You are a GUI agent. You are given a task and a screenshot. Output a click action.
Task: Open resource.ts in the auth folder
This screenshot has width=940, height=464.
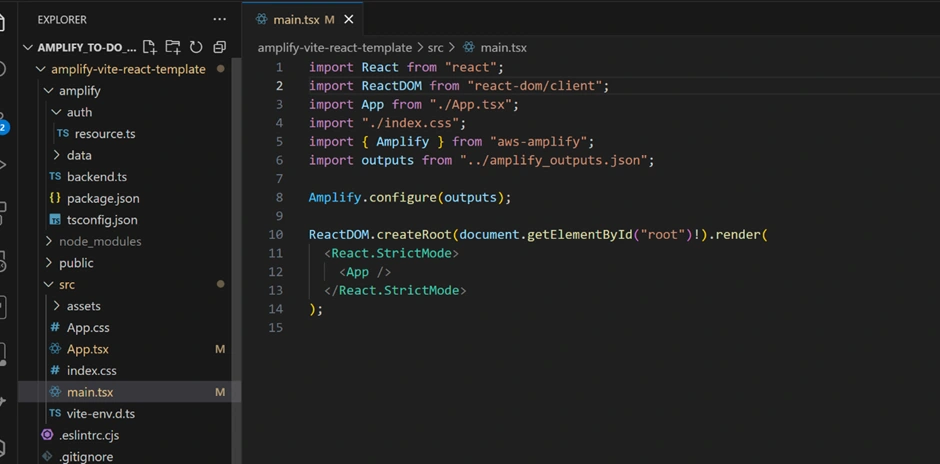(x=105, y=134)
